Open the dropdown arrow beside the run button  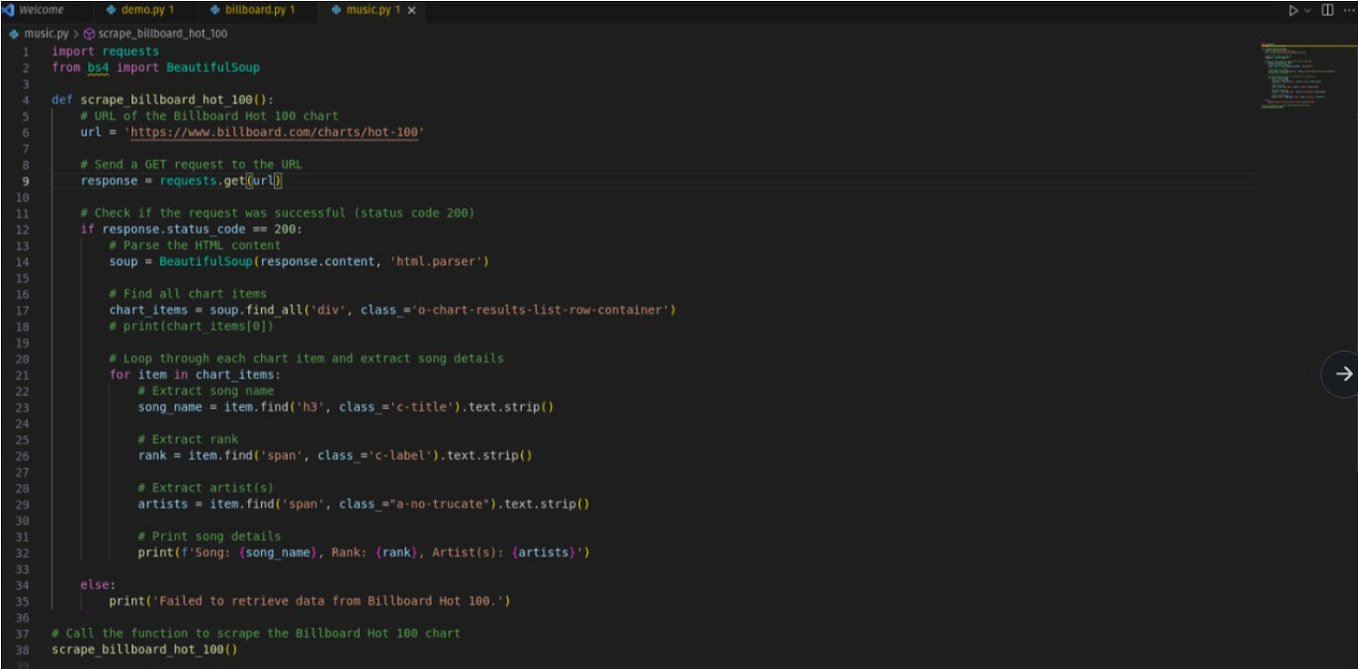coord(1307,10)
